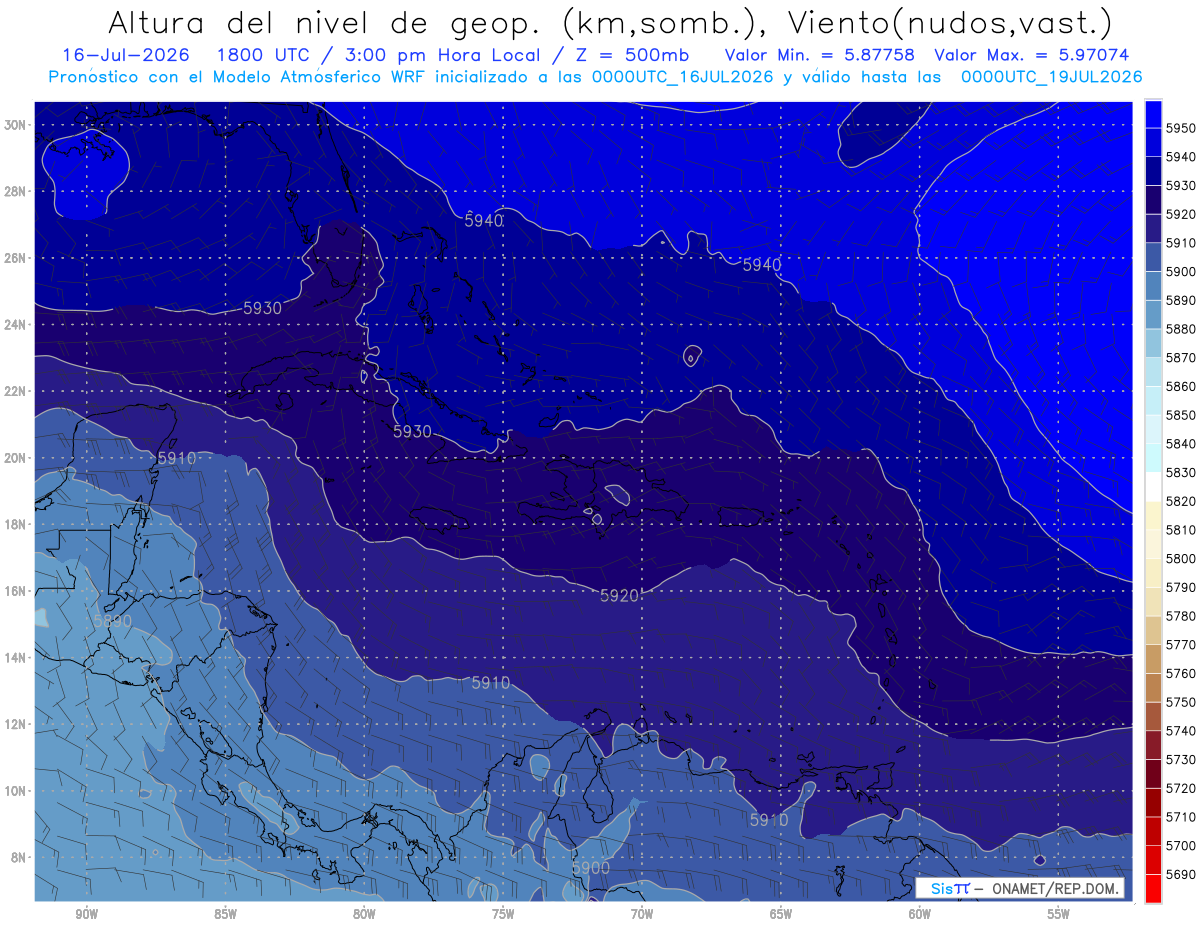1200x927 pixels.
Task: Click the 'Pronóstico con el Modelo Atmósferico WRF' line
Action: [238, 77]
